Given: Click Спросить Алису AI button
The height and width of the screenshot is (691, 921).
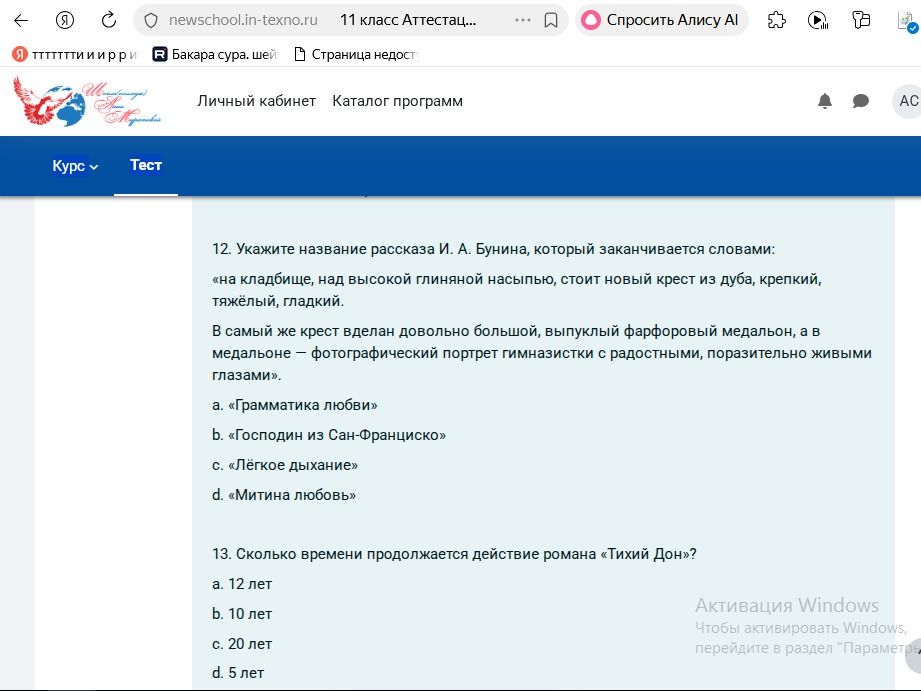Looking at the screenshot, I should click(x=661, y=21).
